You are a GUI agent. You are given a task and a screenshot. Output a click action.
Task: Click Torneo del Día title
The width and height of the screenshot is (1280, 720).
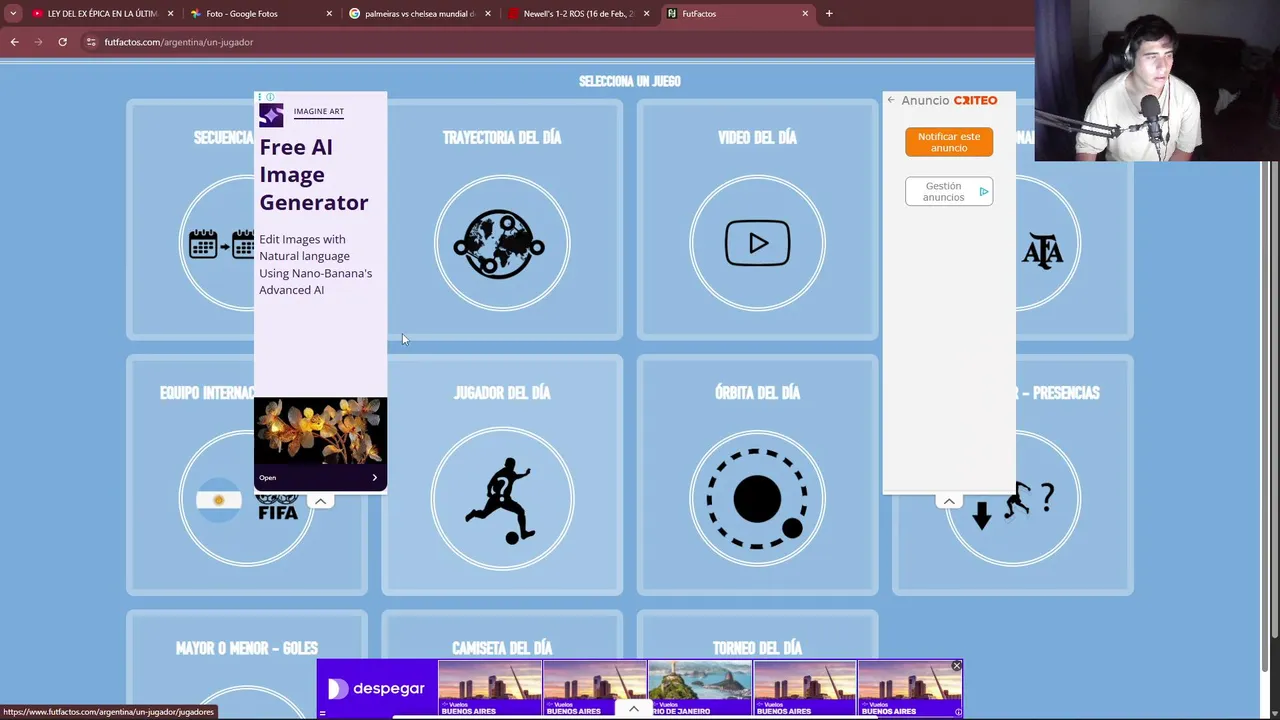757,648
